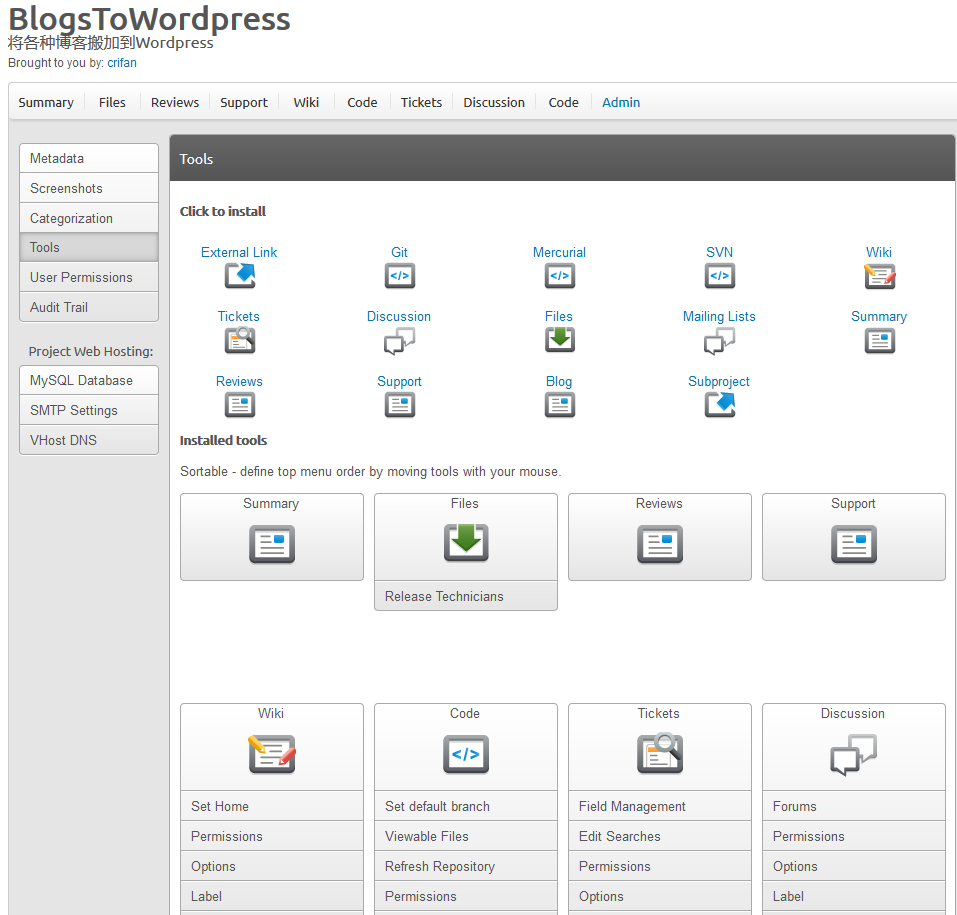Install the Mailing Lists tool icon
957x915 pixels.
720,341
